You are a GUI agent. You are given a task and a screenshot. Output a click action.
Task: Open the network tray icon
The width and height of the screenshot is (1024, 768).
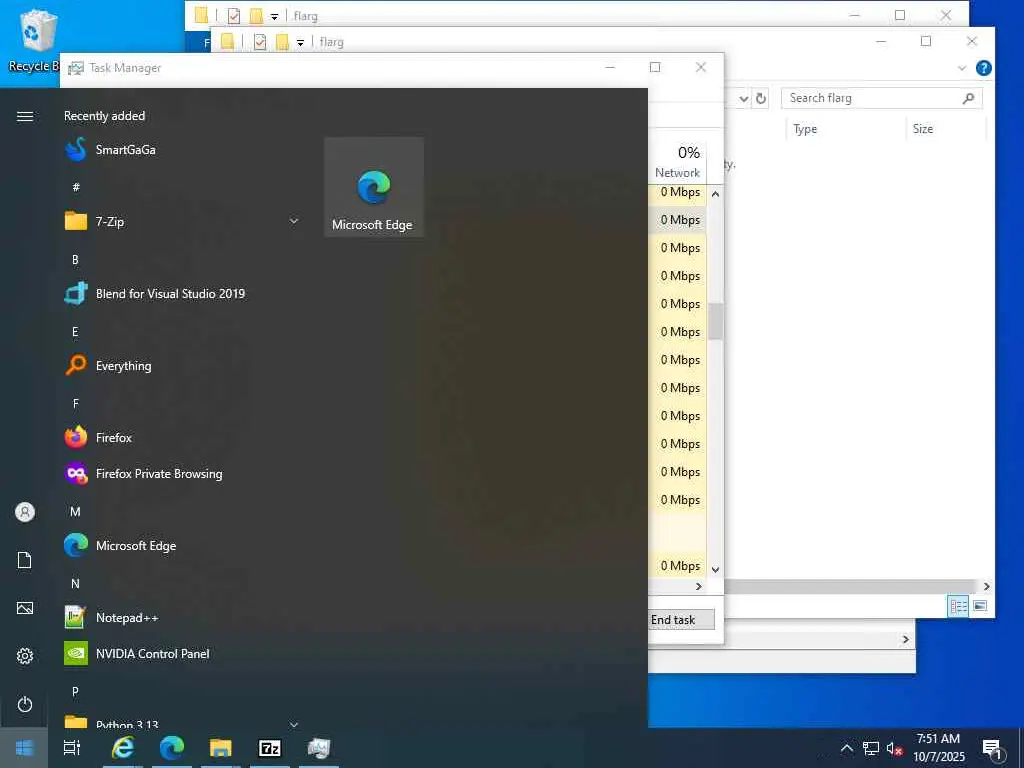[x=871, y=748]
